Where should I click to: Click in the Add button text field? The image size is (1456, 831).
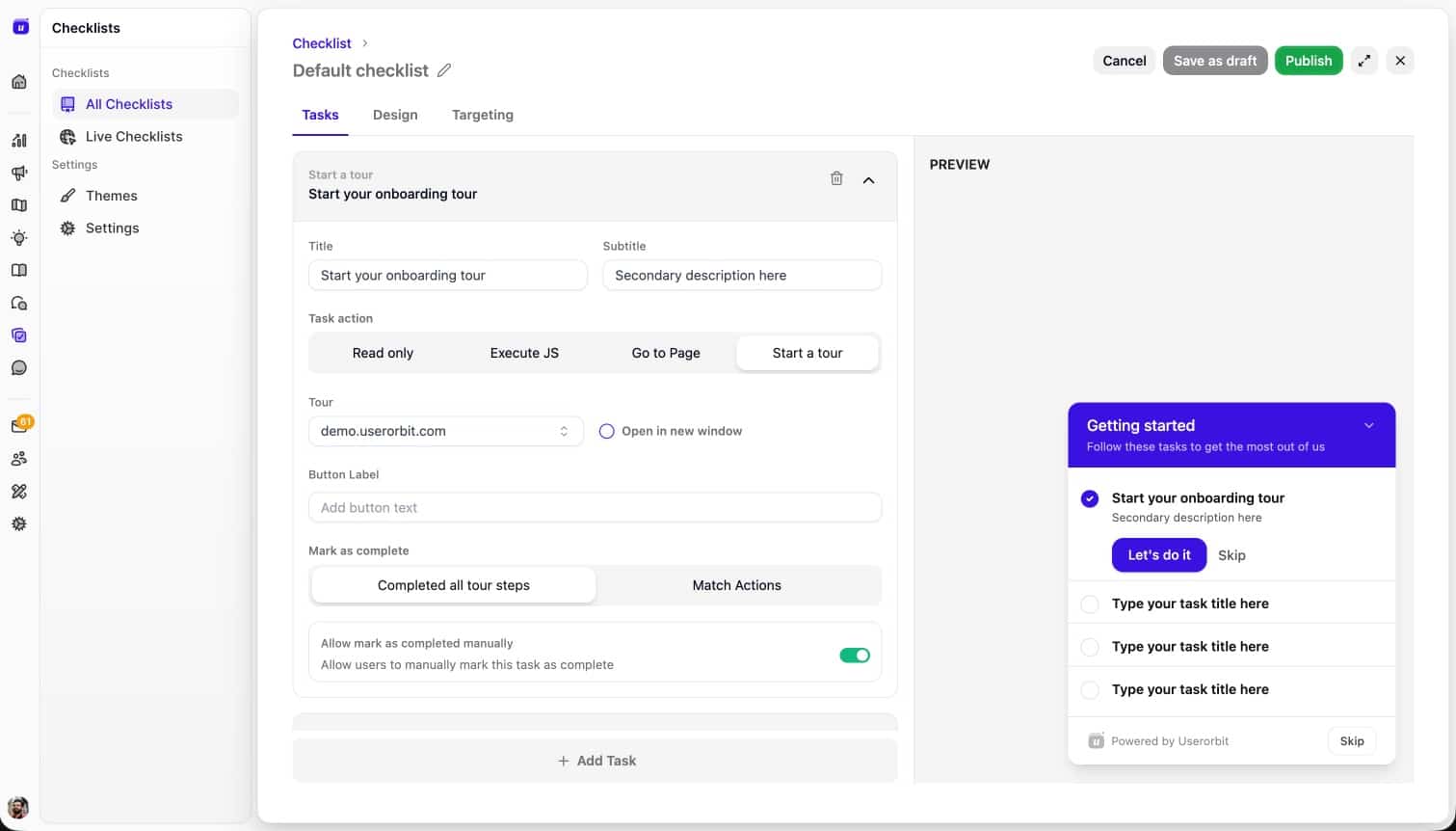(x=595, y=507)
